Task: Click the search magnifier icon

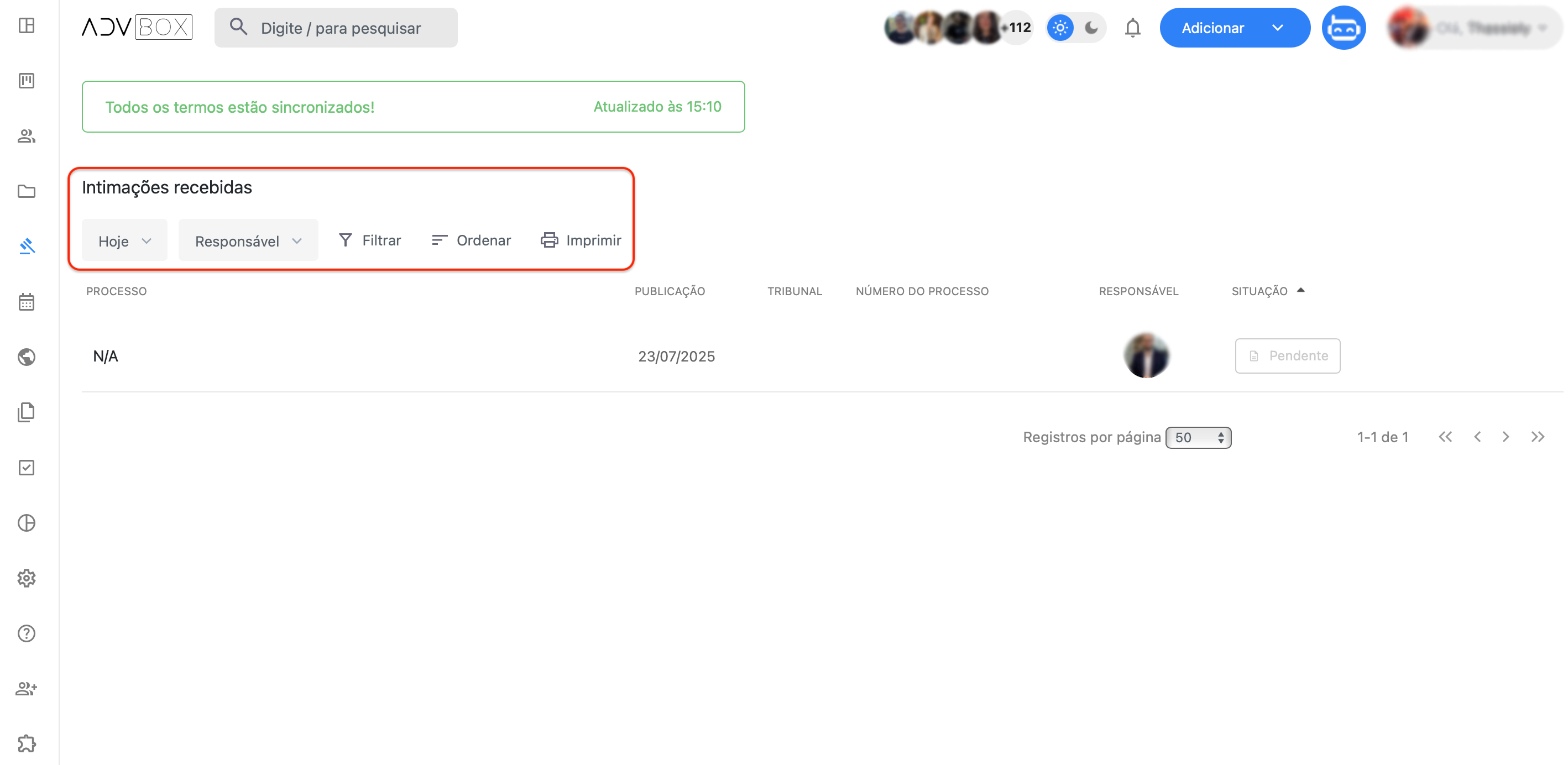Action: [x=238, y=27]
